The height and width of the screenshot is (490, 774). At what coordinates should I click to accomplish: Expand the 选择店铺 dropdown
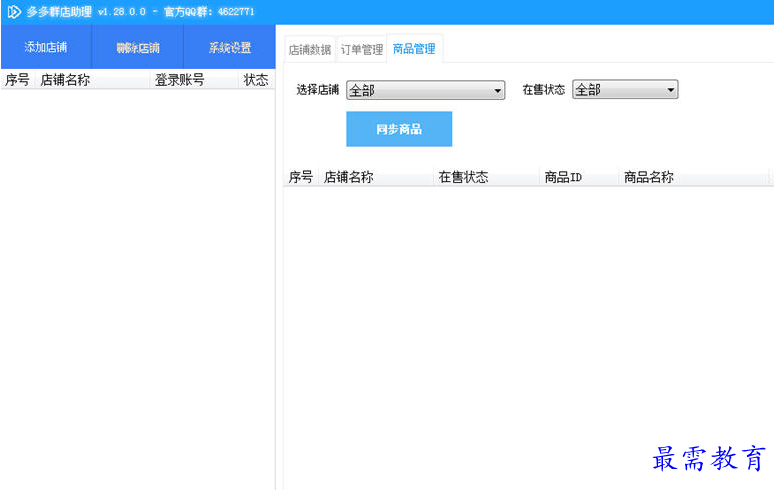tap(426, 90)
